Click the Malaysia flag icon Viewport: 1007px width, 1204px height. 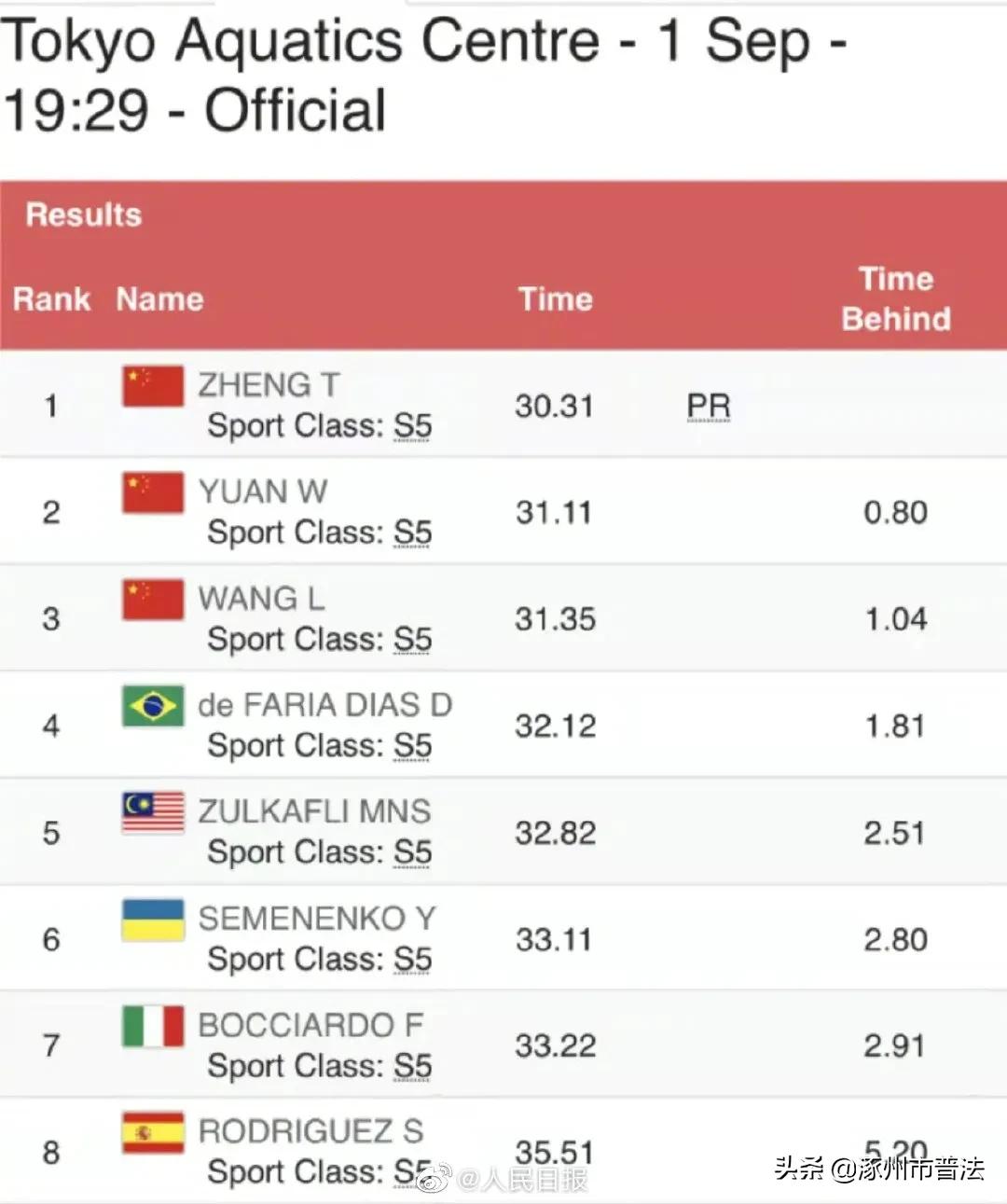(153, 812)
